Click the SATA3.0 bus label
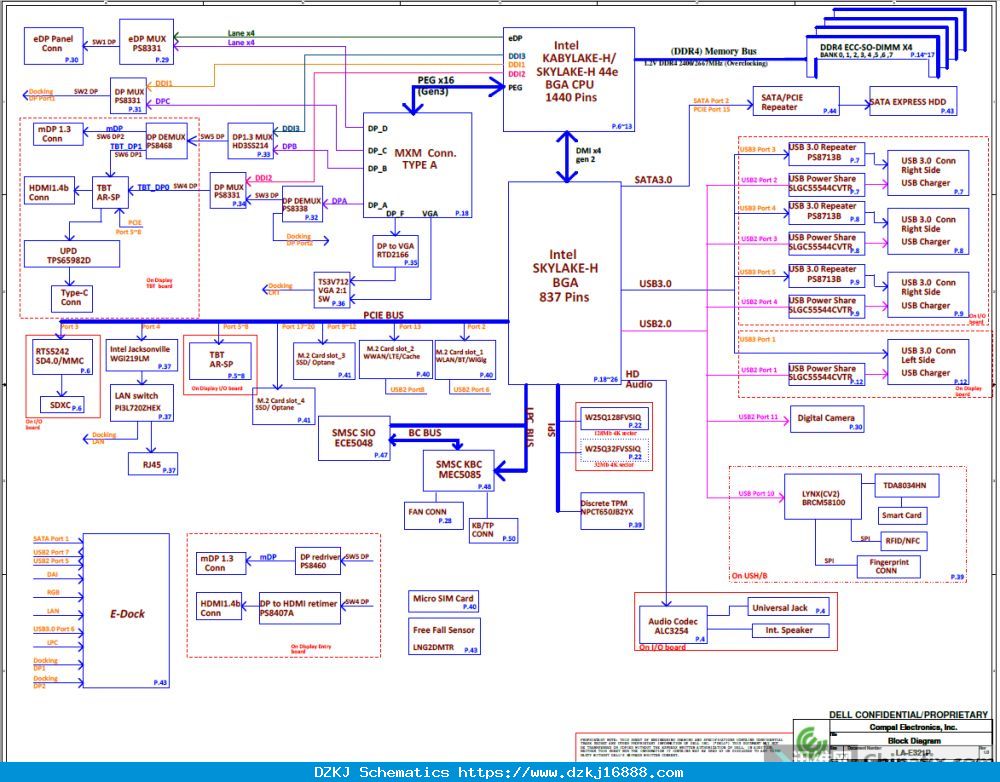Screen dimensions: 1000x782 (x=653, y=180)
